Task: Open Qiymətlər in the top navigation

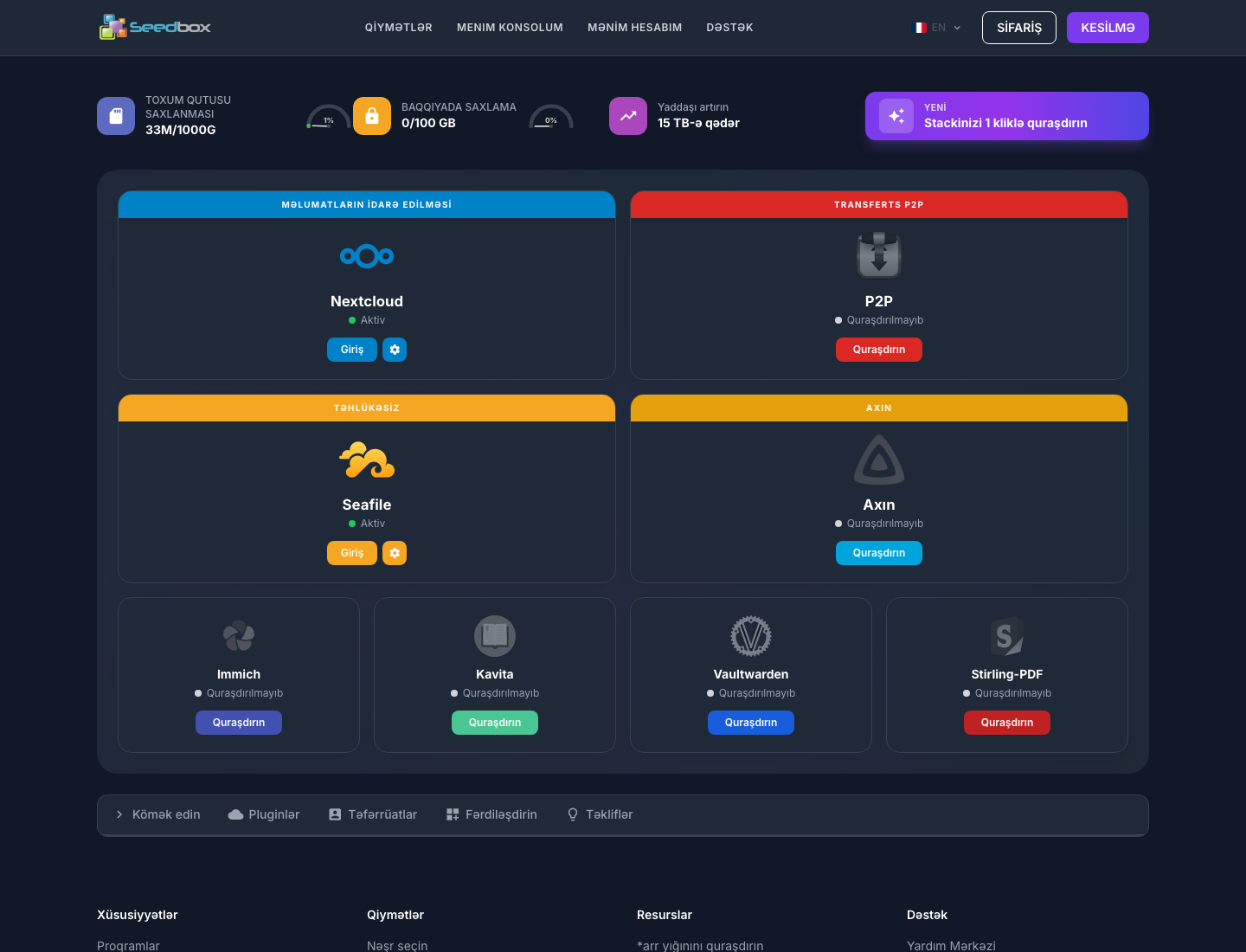Action: click(x=399, y=28)
